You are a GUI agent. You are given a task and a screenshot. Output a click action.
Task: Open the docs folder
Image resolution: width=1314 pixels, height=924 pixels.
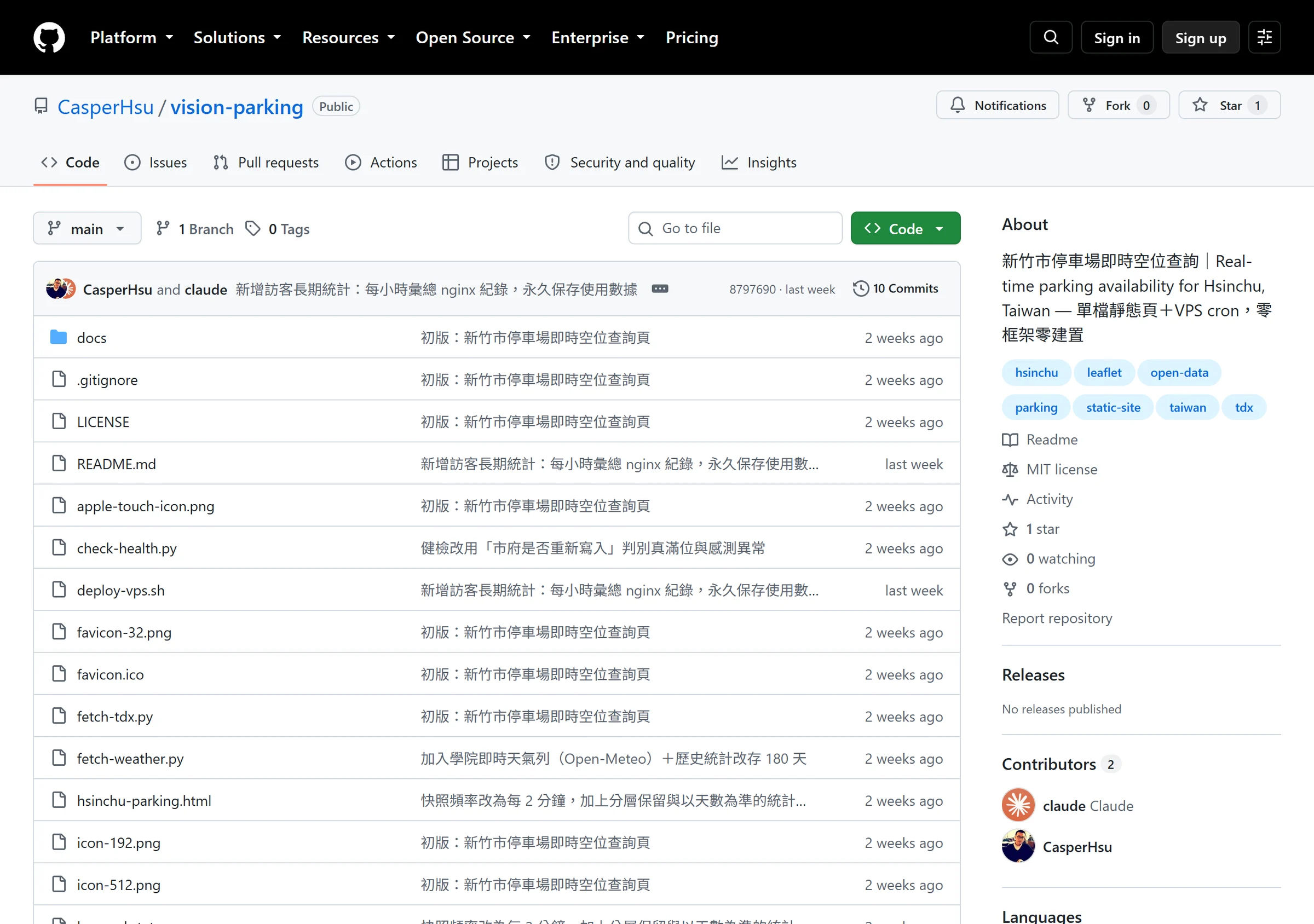coord(91,338)
